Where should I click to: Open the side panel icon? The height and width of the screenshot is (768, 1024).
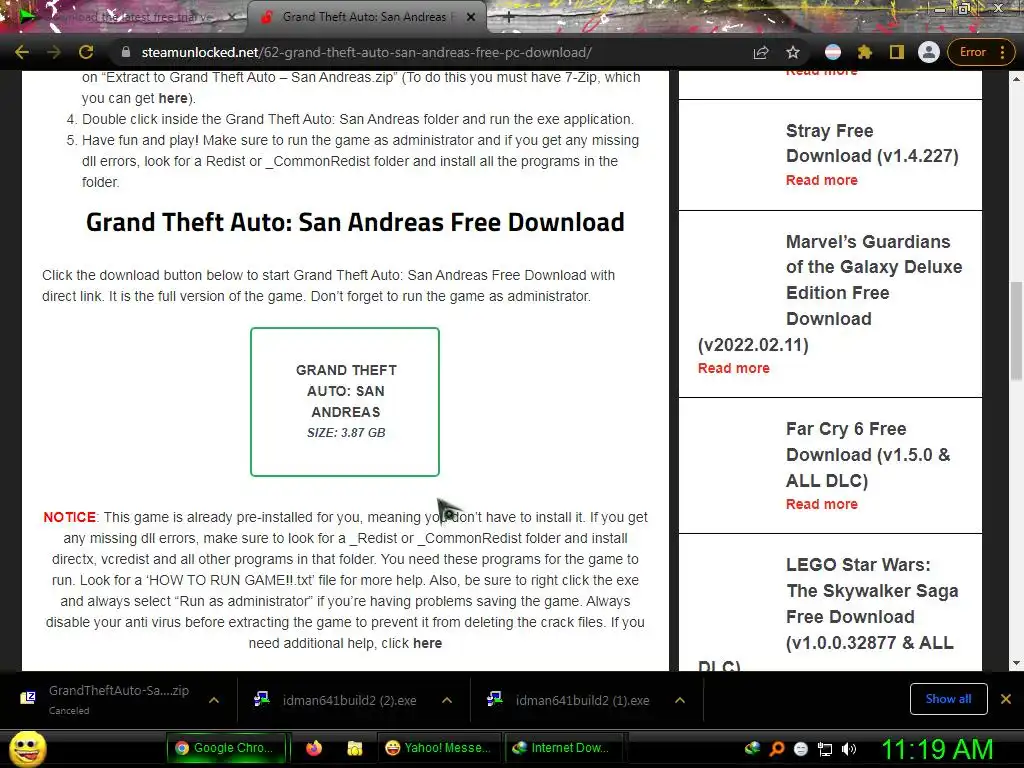click(897, 52)
